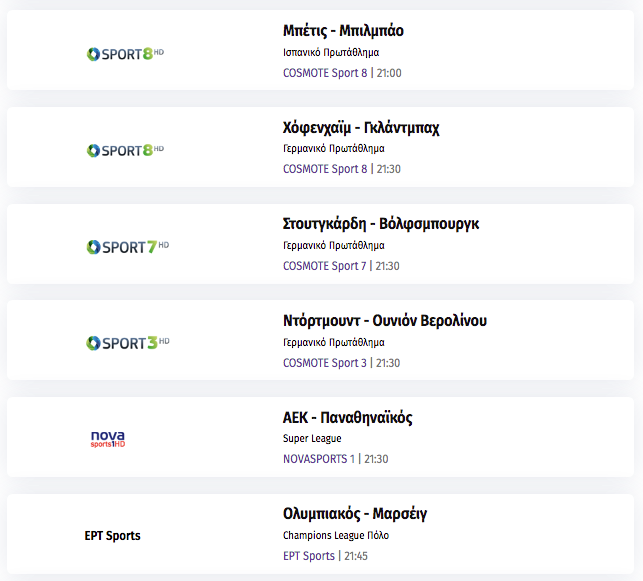Screen dimensions: 643x581
Task: Select the NOVASPORTS 1 channel link
Action: click(x=319, y=459)
